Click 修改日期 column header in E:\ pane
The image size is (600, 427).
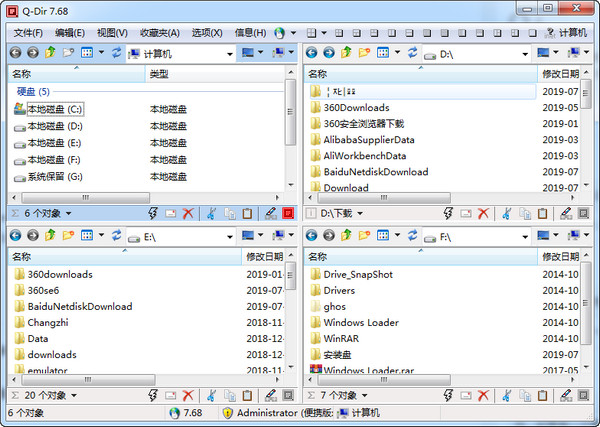263,256
